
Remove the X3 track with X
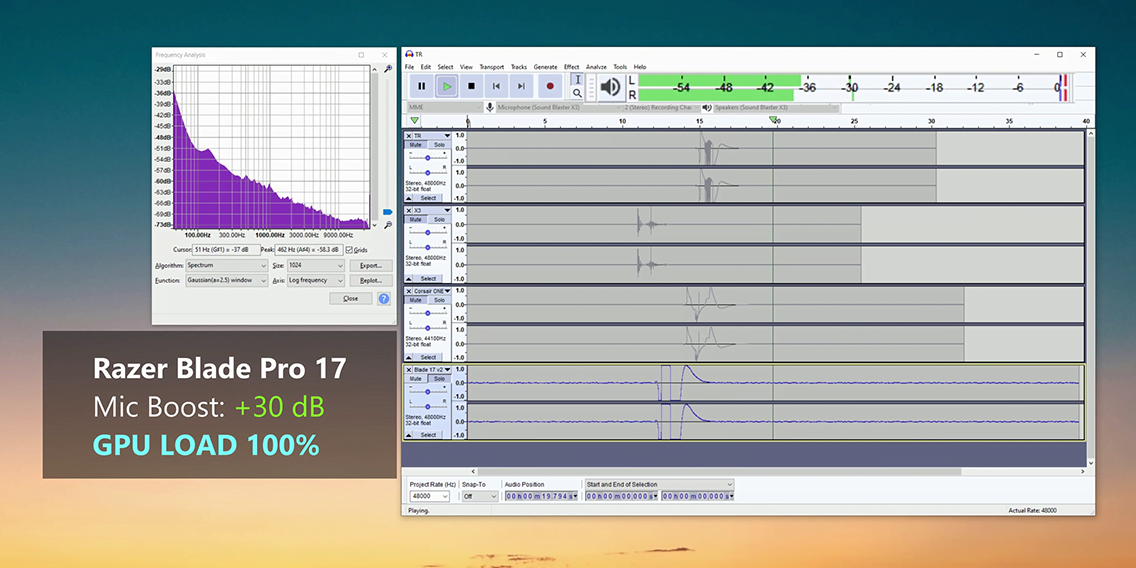[x=409, y=210]
